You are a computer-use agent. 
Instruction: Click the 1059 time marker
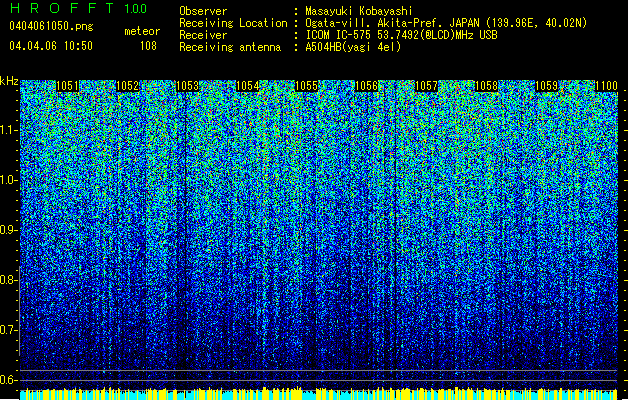[547, 87]
